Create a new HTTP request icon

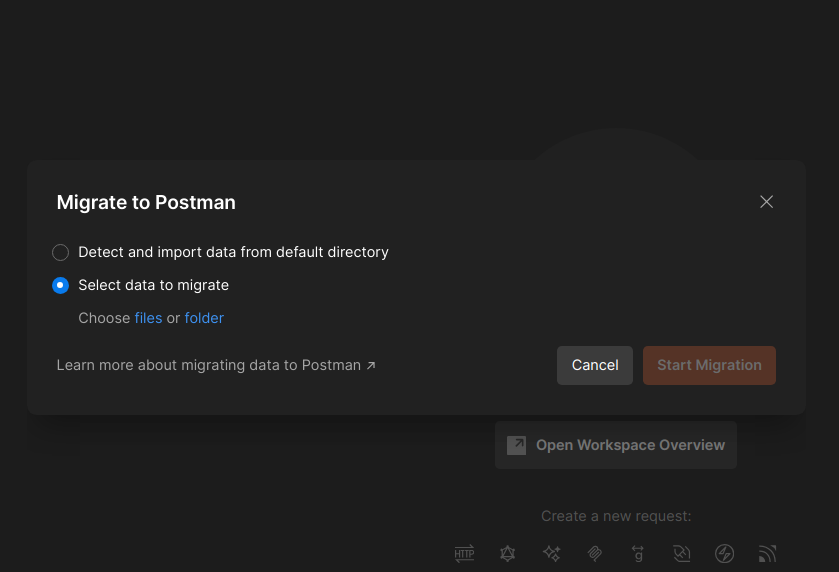[464, 553]
